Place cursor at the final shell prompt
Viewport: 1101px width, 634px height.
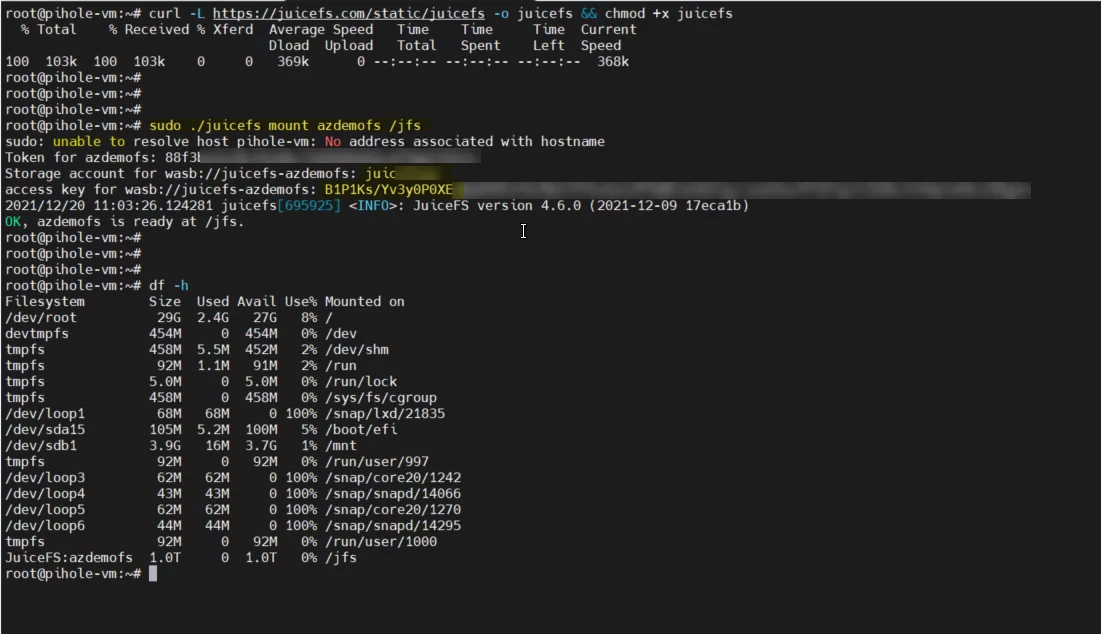click(x=153, y=574)
